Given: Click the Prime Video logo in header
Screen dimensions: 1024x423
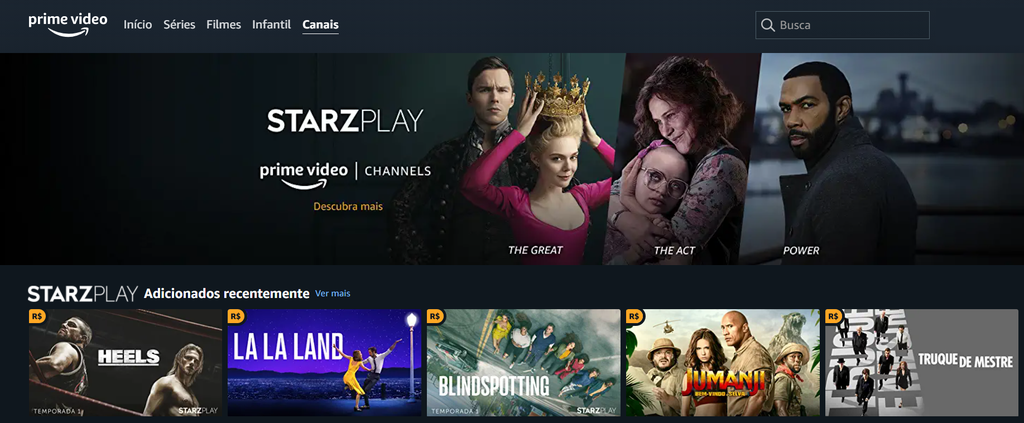Looking at the screenshot, I should point(68,25).
